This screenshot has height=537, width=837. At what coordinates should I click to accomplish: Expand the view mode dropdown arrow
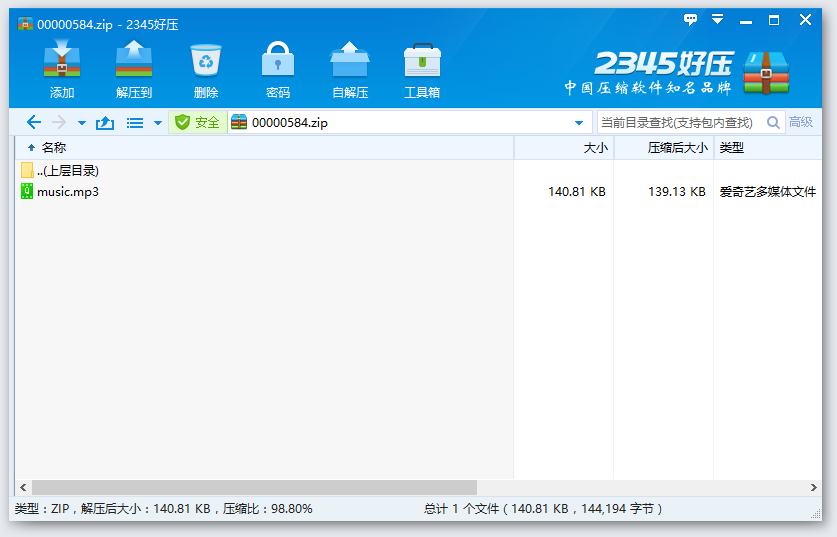[158, 123]
